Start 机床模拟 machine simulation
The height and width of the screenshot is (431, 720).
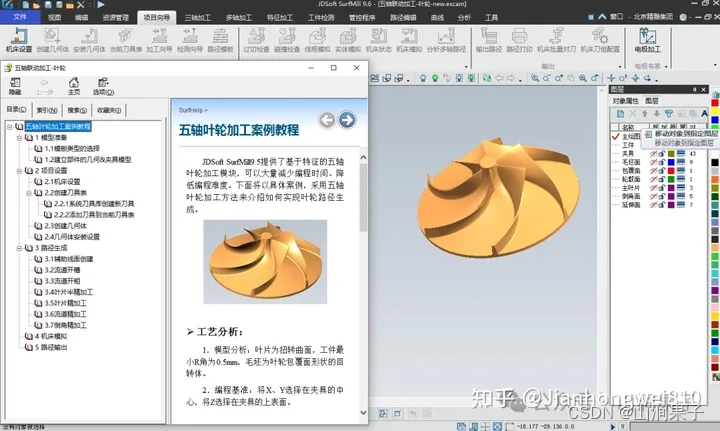pos(409,40)
